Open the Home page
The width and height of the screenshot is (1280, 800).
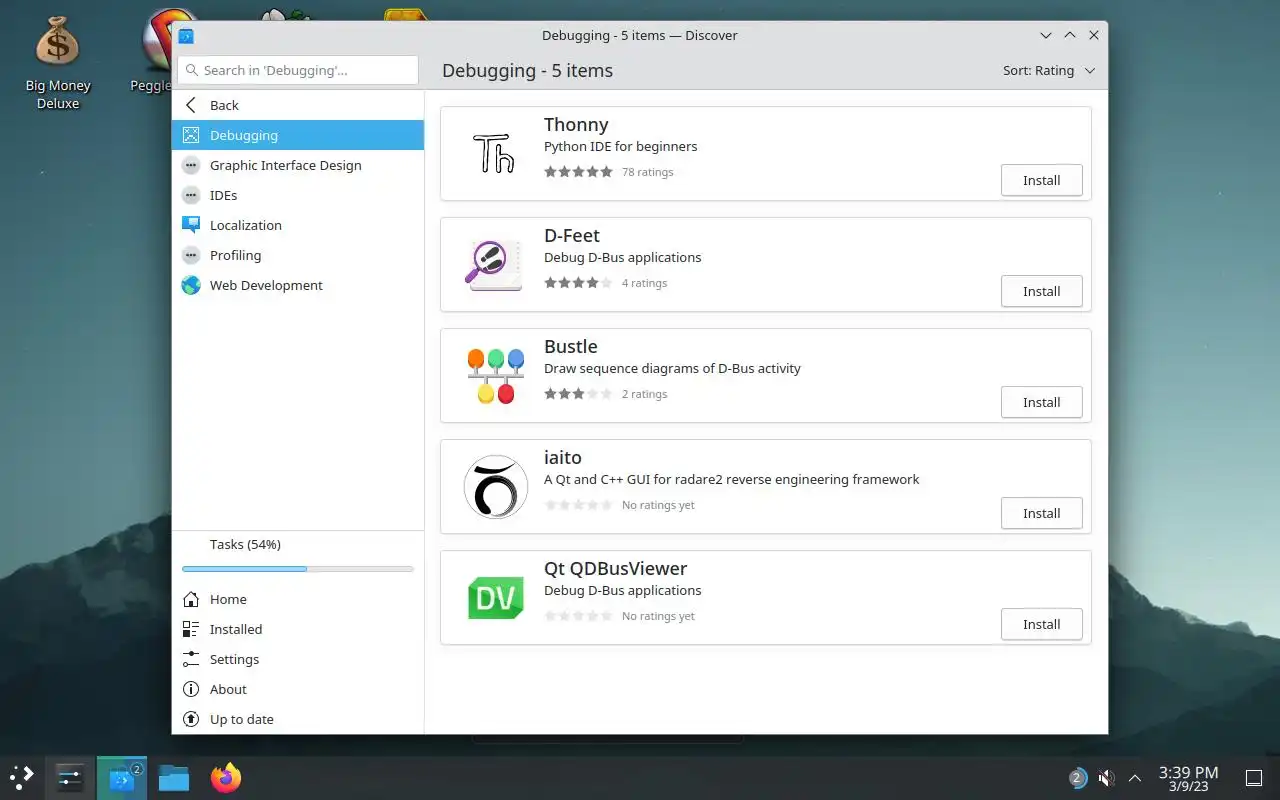[x=298, y=599]
